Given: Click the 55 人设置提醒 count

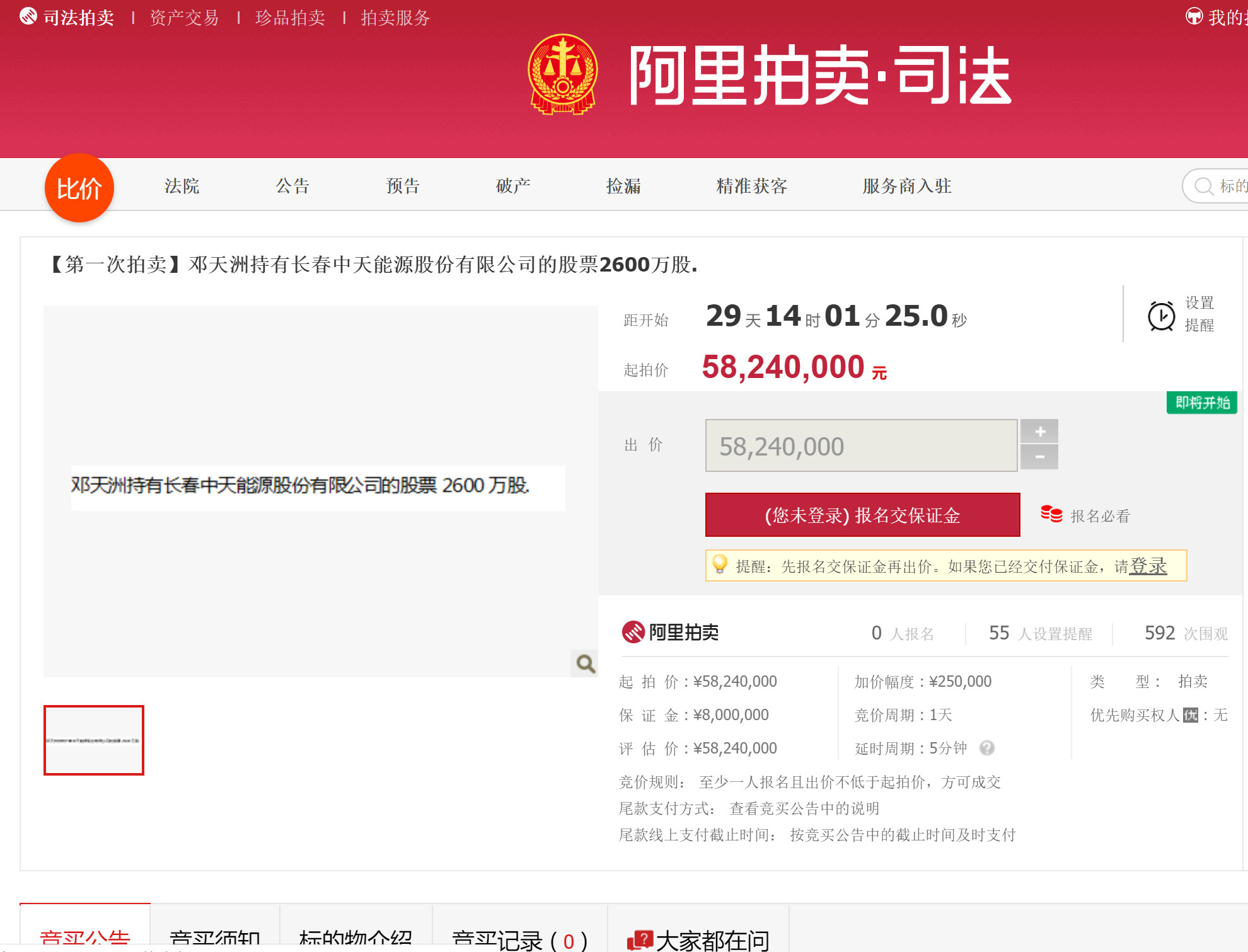Looking at the screenshot, I should pos(1041,633).
